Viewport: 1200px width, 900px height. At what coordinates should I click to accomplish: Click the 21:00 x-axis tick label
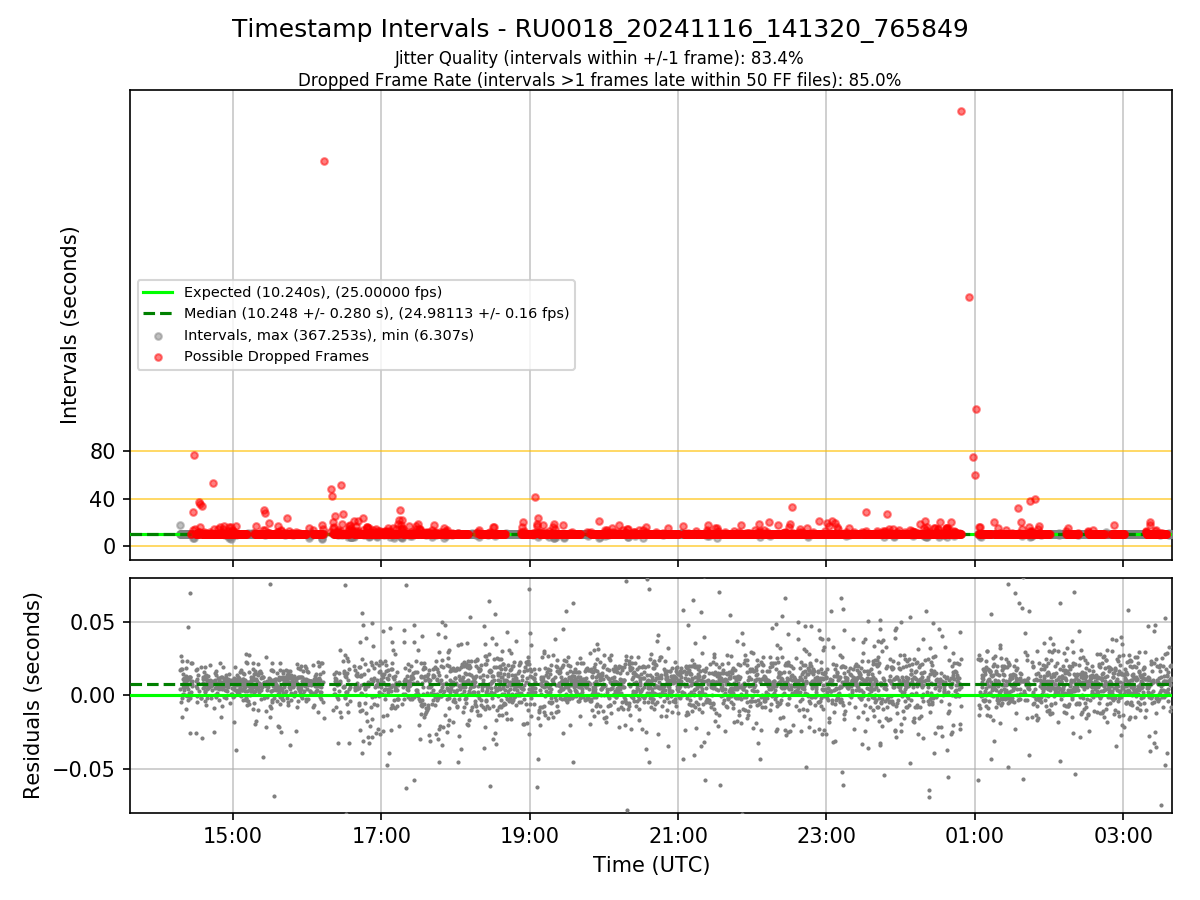pyautogui.click(x=678, y=834)
